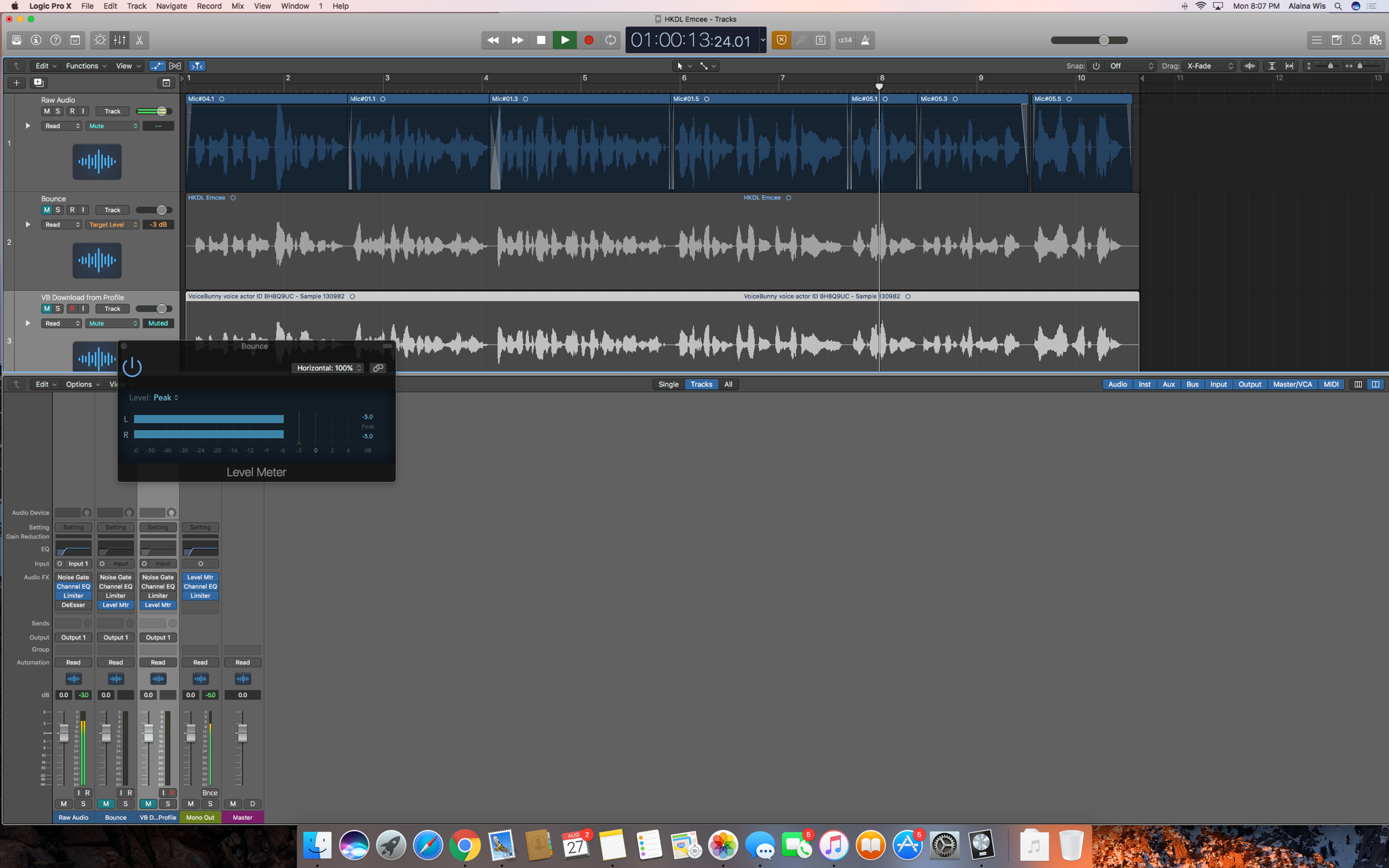
Task: Toggle Level Meter plugin power button
Action: (132, 367)
